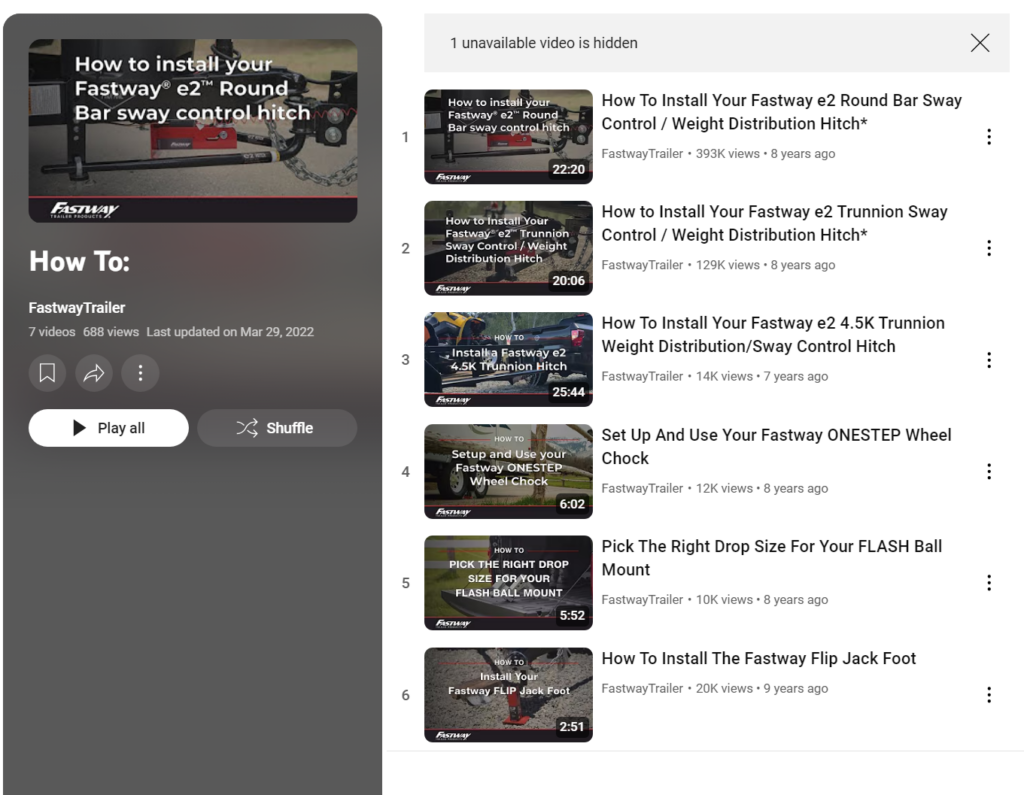Open the 22:20 Round Bar video thumbnail
1024x795 pixels.
point(508,137)
